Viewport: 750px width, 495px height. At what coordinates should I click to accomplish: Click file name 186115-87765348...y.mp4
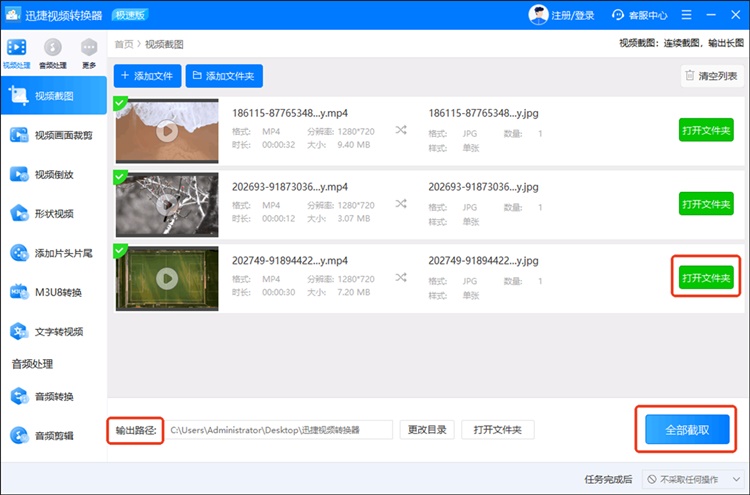click(x=290, y=113)
